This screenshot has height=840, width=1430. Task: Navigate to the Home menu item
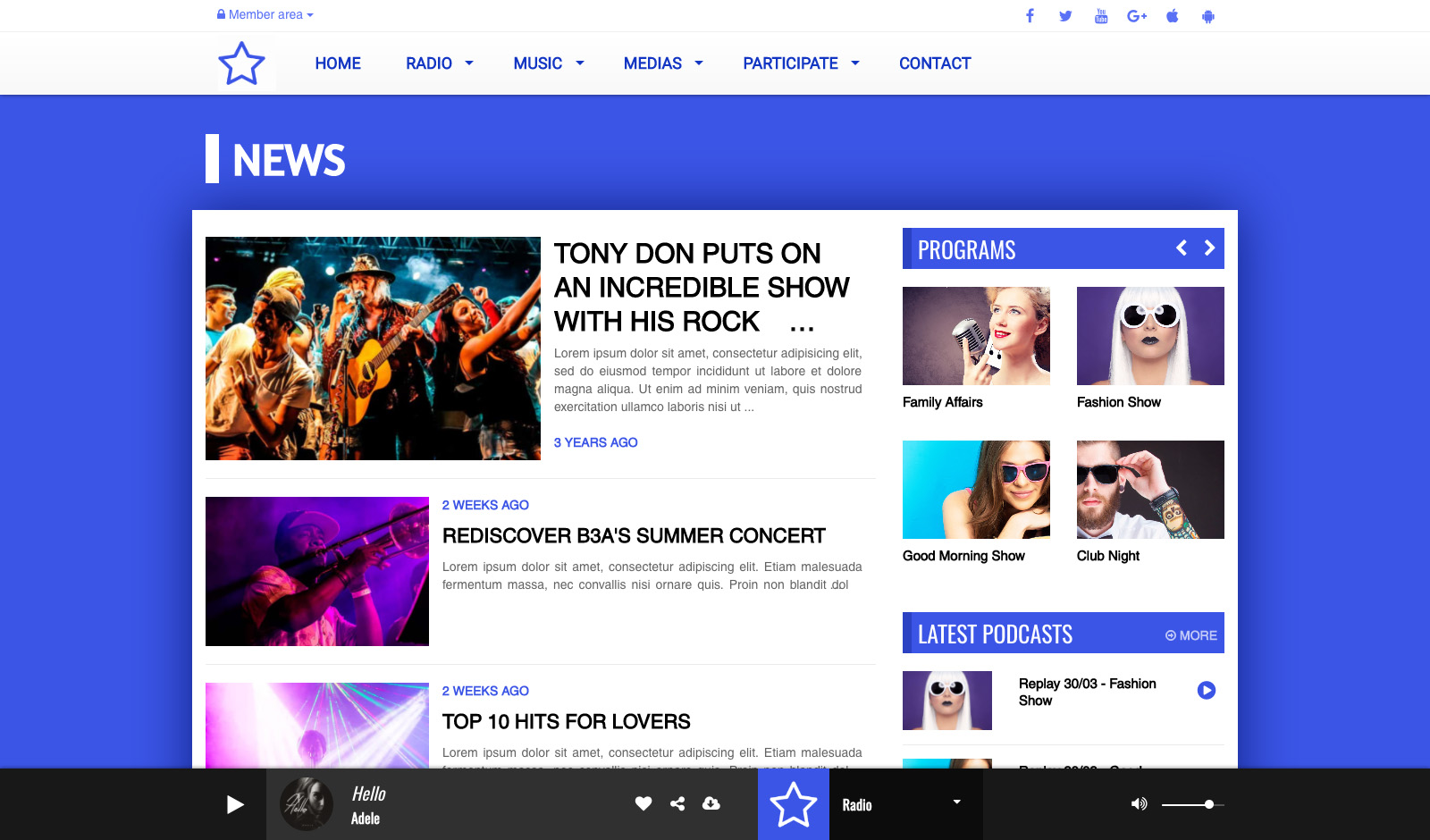pyautogui.click(x=338, y=63)
